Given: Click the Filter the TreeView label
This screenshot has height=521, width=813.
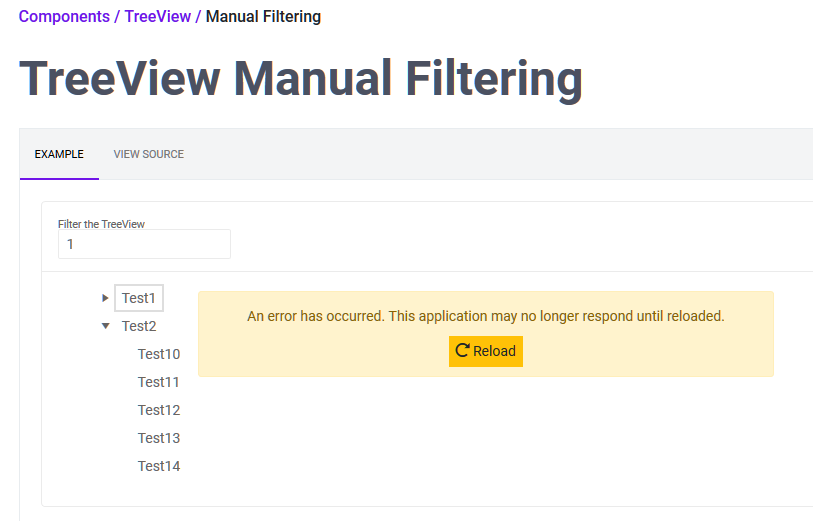Looking at the screenshot, I should point(101,224).
